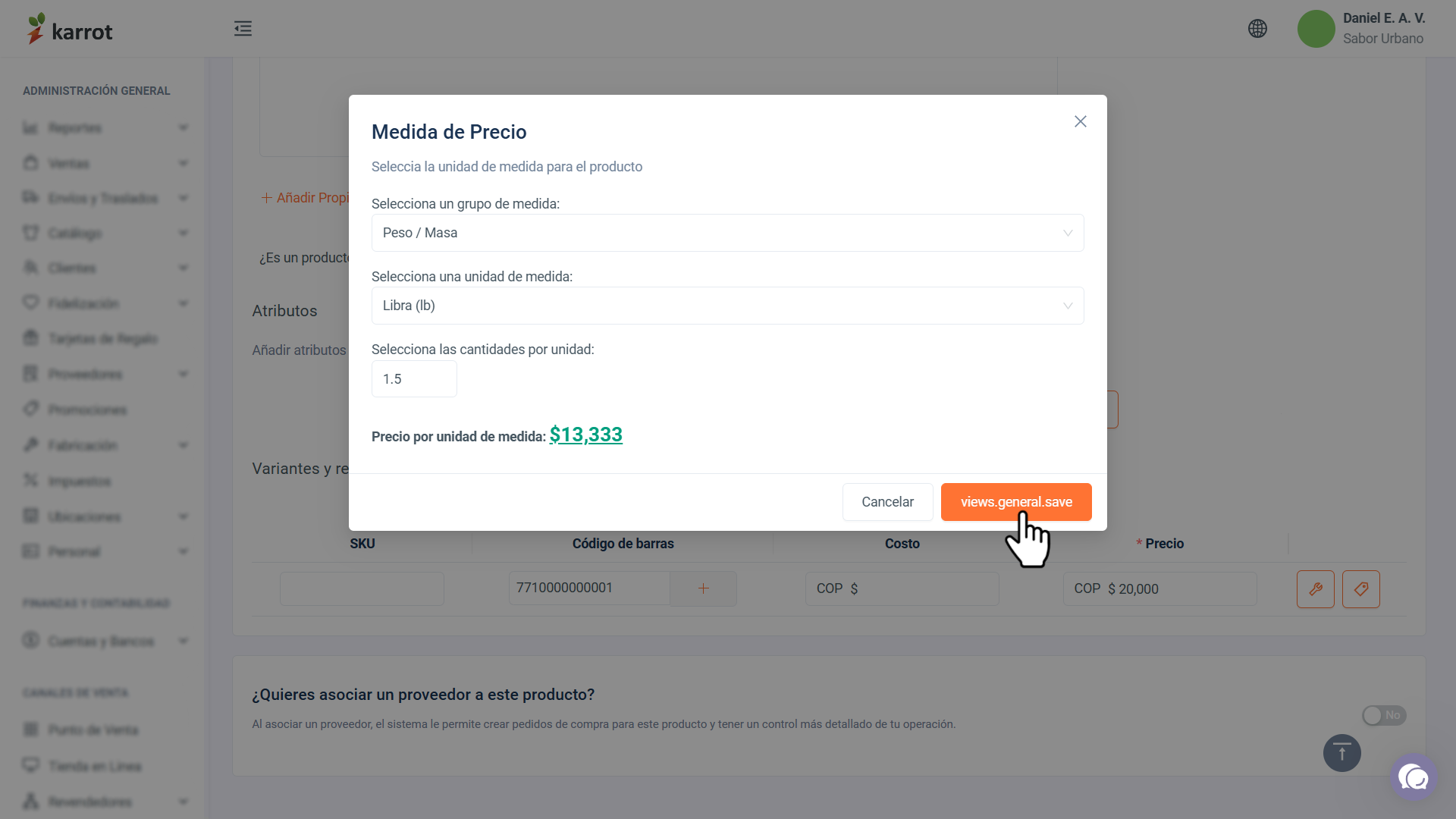This screenshot has width=1456, height=819.
Task: Open the Peso / Masa group dropdown
Action: (x=728, y=233)
